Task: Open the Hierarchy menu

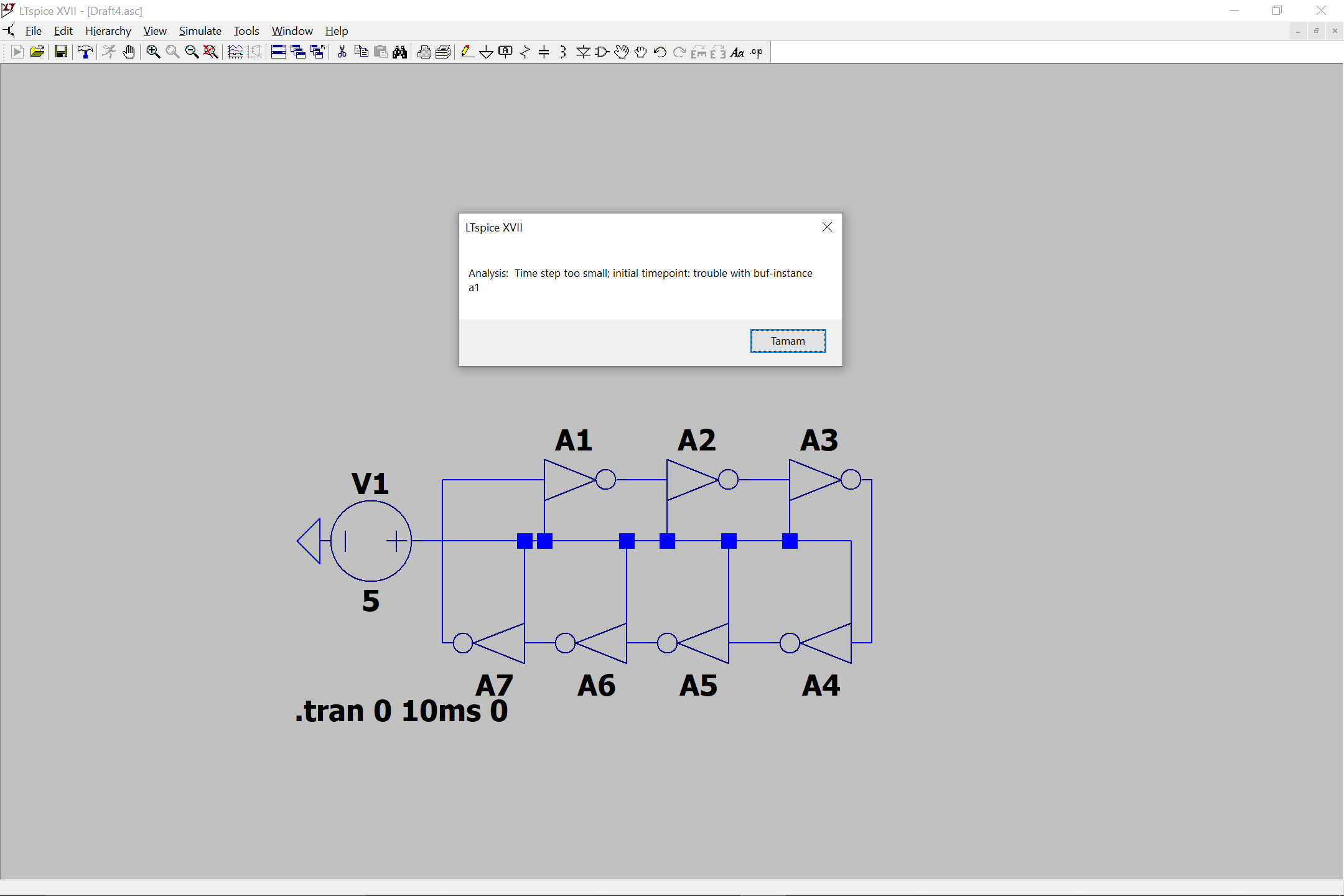Action: [x=108, y=30]
